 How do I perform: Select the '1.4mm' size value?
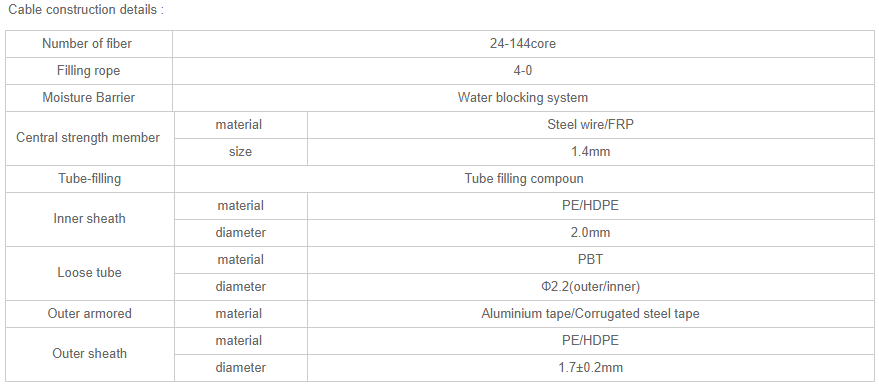590,152
